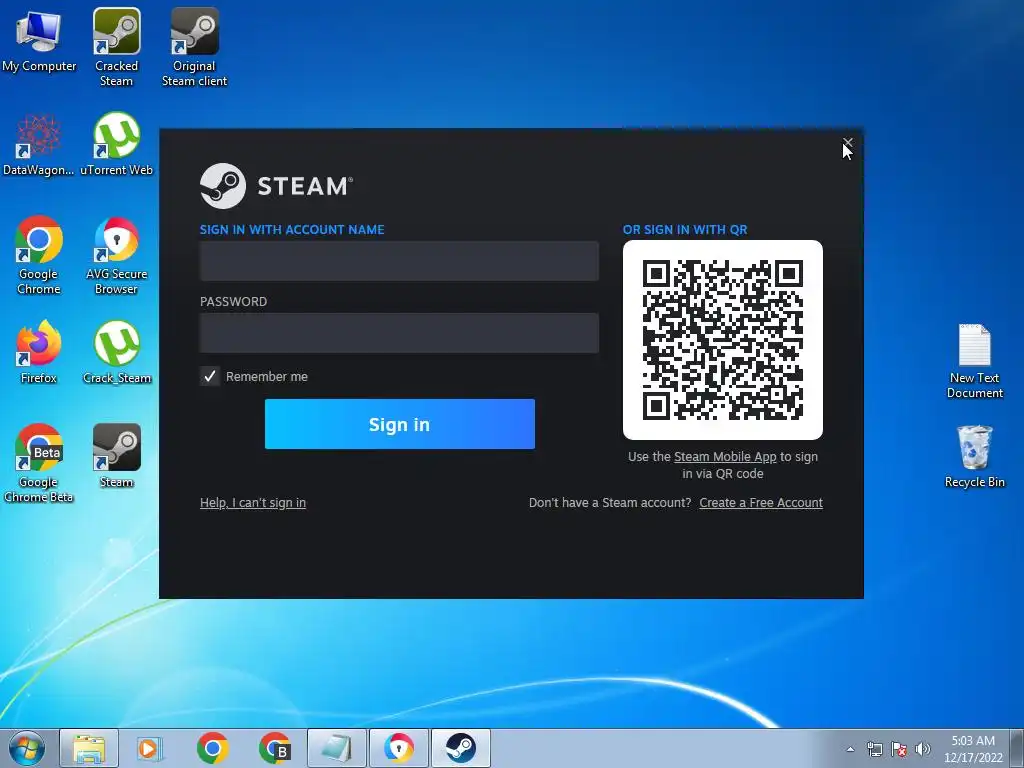Screen dimensions: 1024x768
Task: Open the Cracked Steam shortcut
Action: pos(116,48)
